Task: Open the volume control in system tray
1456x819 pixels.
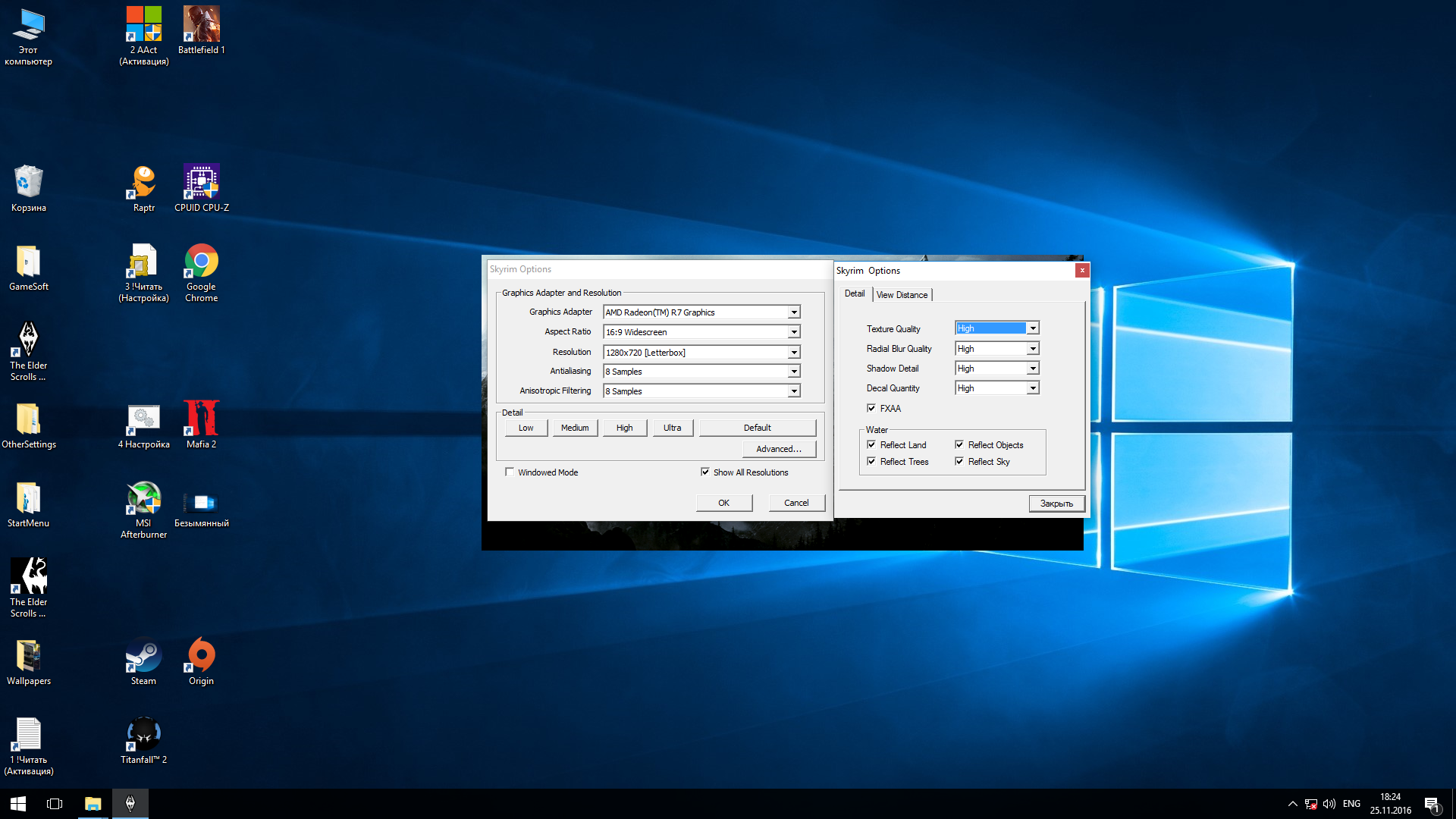Action: click(x=1329, y=804)
